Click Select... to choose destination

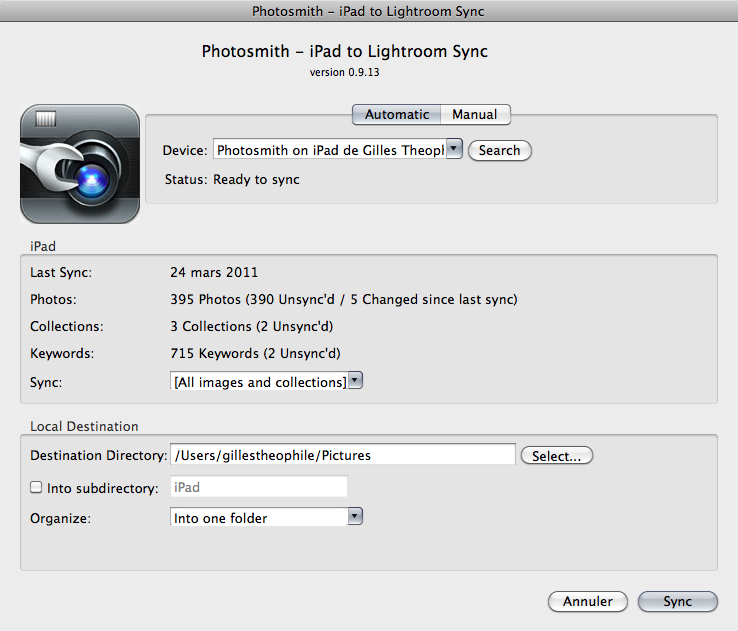pos(556,455)
